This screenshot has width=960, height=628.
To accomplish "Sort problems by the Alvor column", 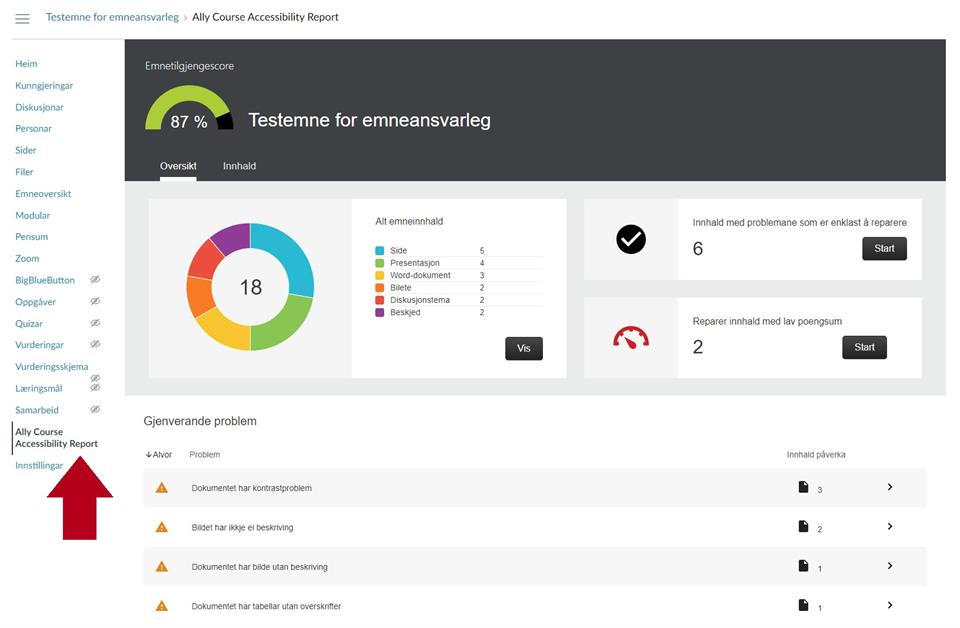I will click(x=159, y=455).
